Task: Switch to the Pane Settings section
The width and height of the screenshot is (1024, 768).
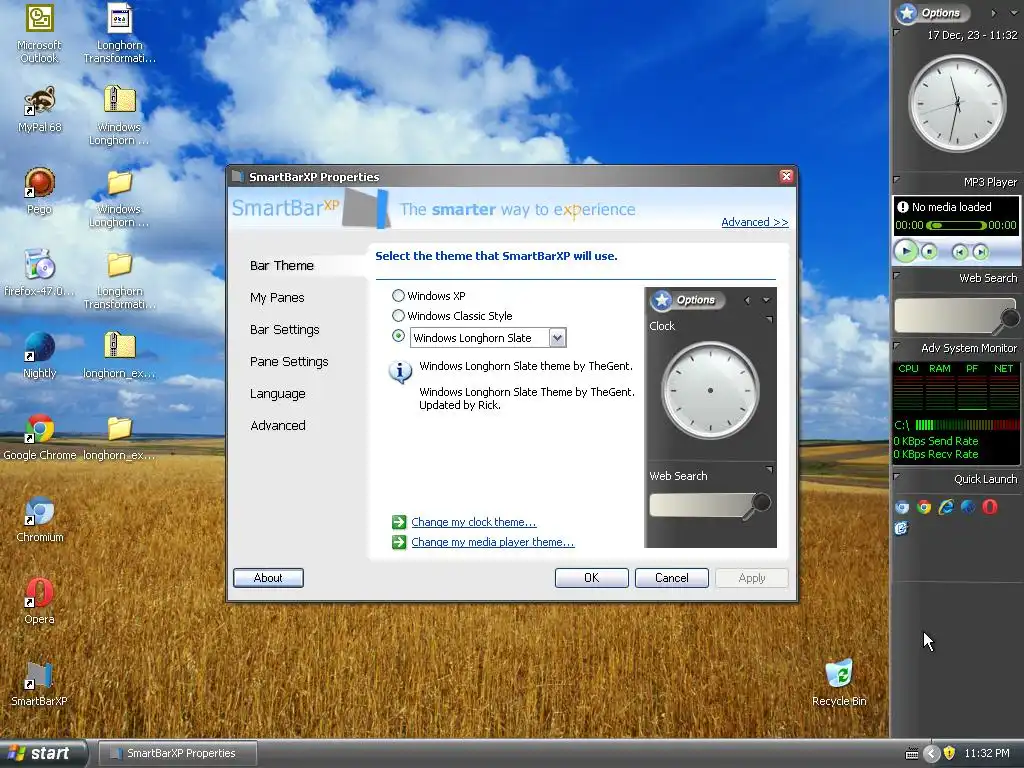Action: (x=289, y=362)
